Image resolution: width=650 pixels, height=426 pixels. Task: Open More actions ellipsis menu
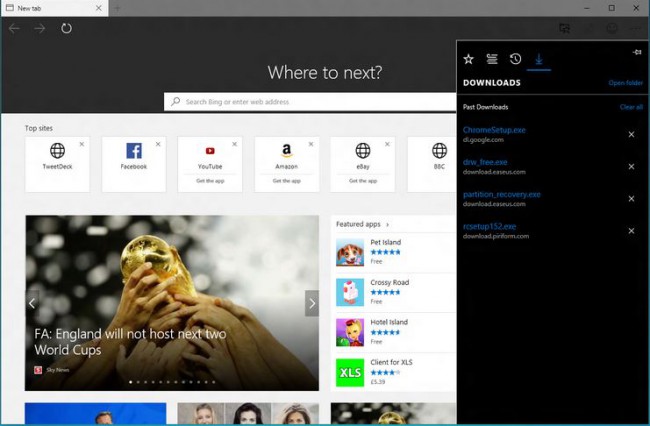(x=635, y=28)
